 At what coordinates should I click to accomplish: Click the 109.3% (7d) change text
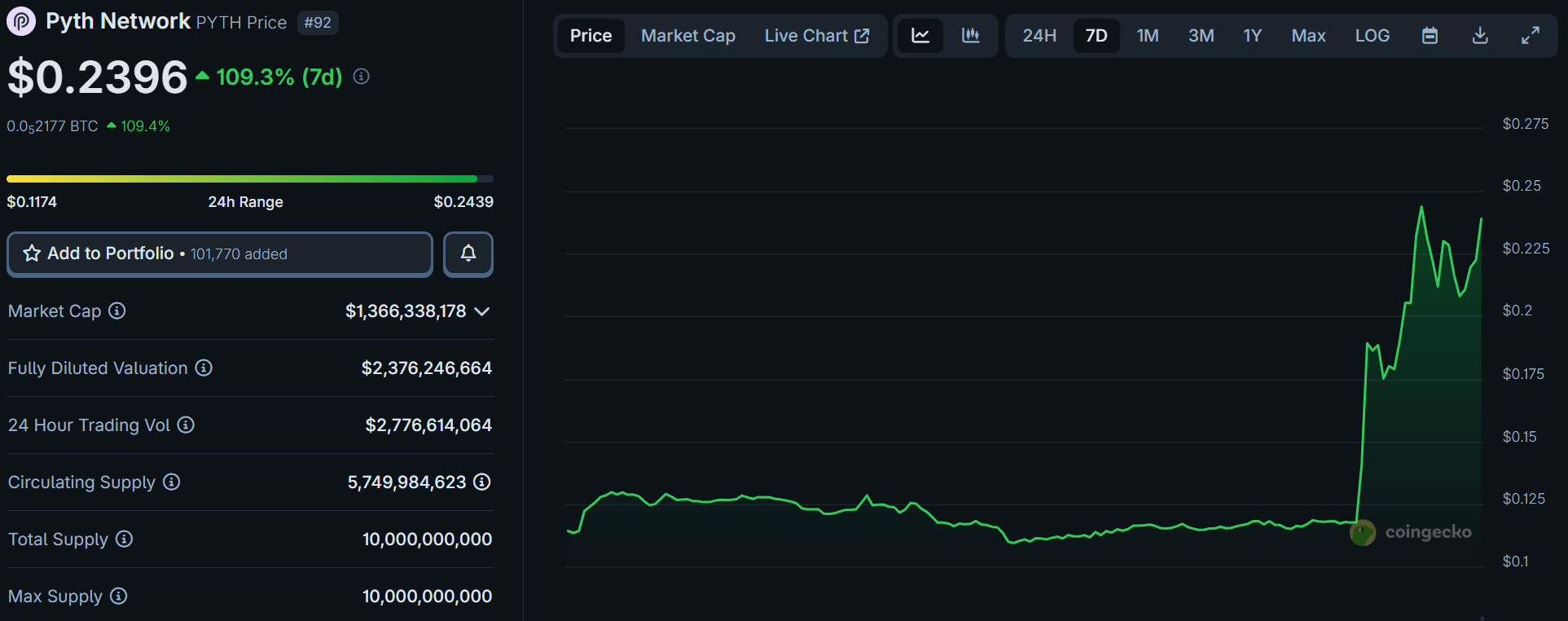(279, 77)
